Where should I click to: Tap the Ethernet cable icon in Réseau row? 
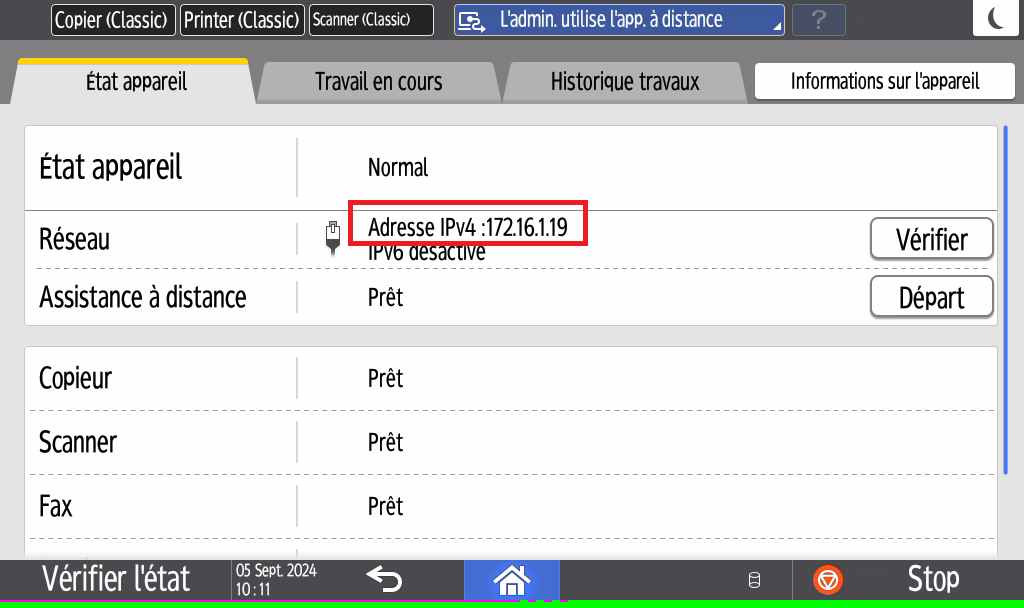point(334,238)
